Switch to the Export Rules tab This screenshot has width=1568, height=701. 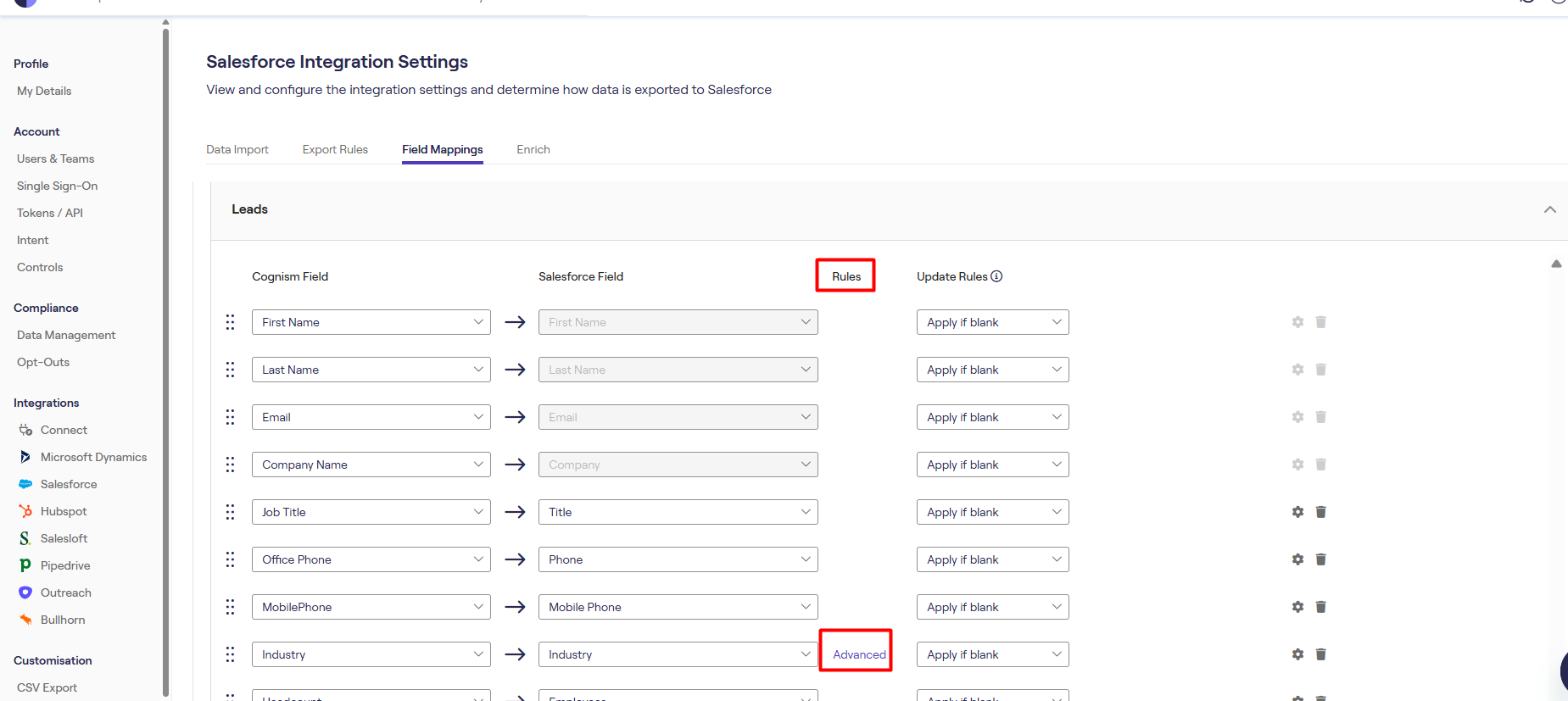[335, 149]
